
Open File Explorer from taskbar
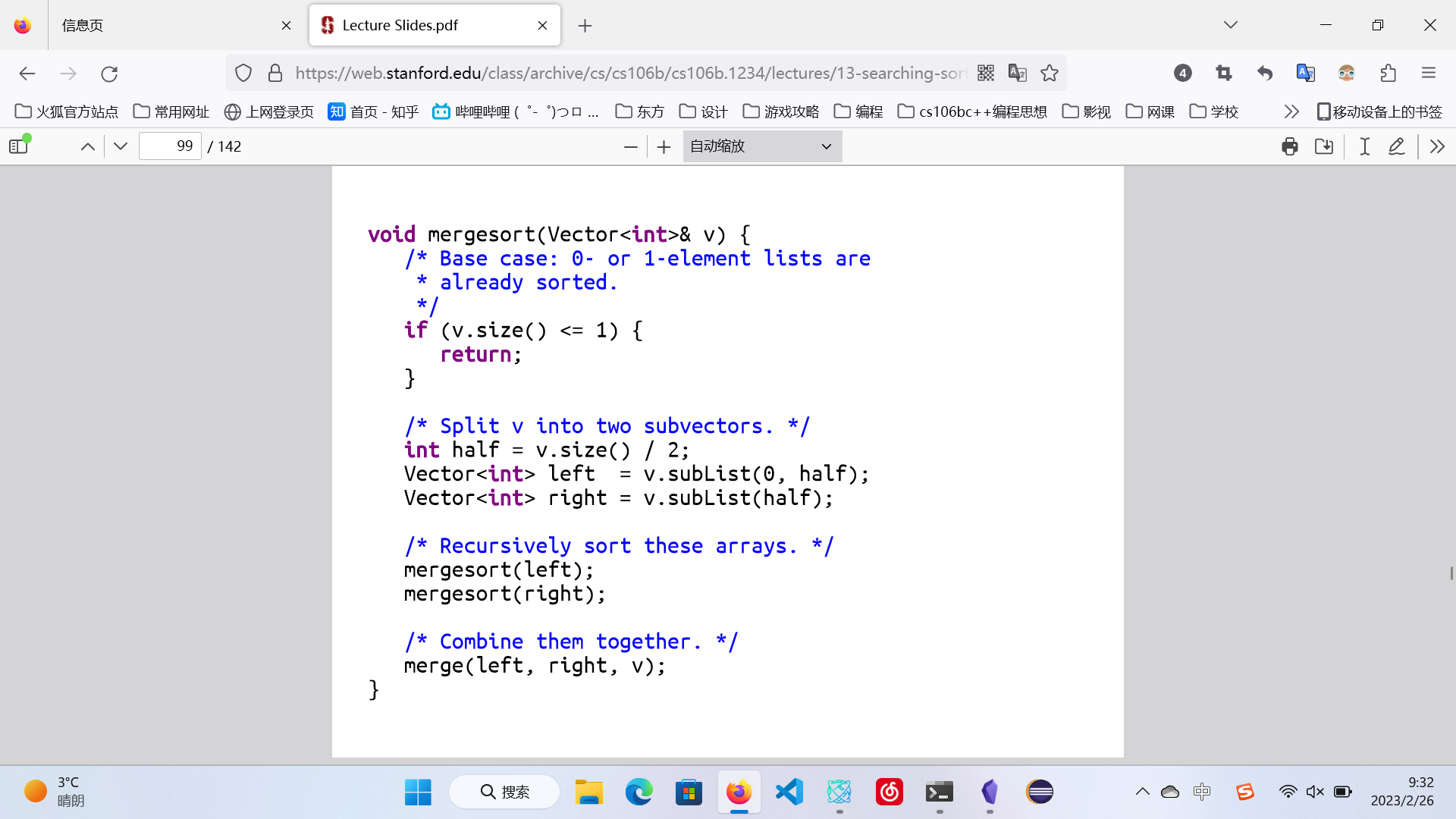point(588,792)
